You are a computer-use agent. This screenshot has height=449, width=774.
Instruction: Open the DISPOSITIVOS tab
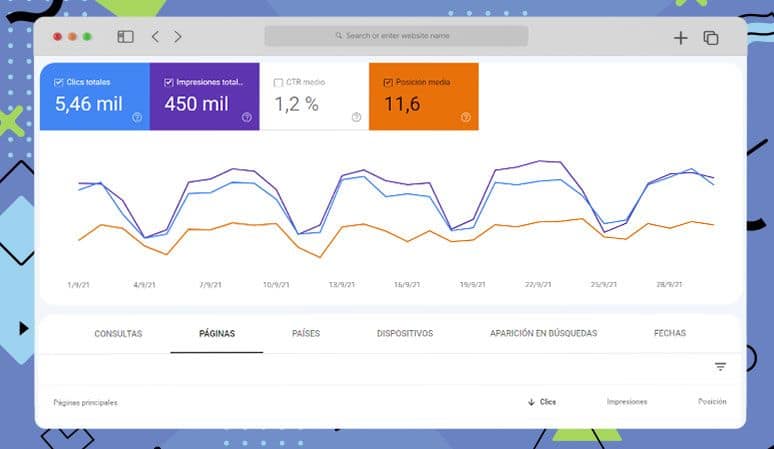[x=405, y=333]
